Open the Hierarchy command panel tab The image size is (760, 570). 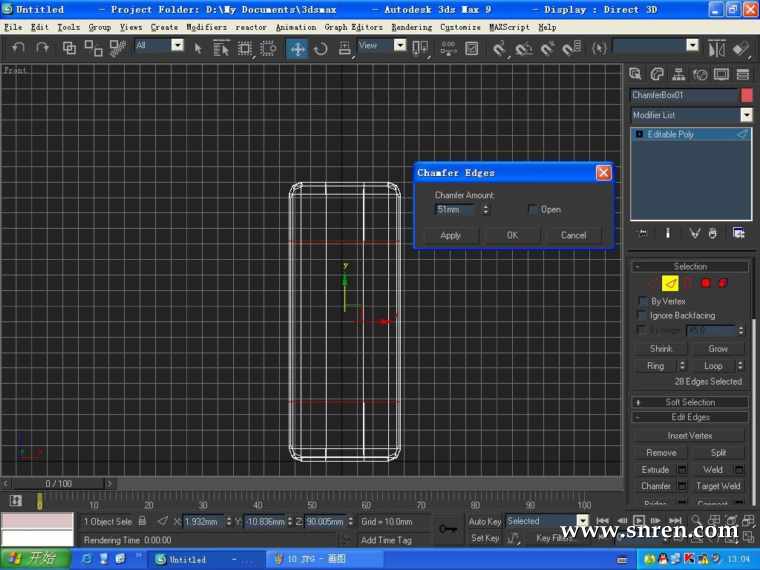tap(678, 73)
